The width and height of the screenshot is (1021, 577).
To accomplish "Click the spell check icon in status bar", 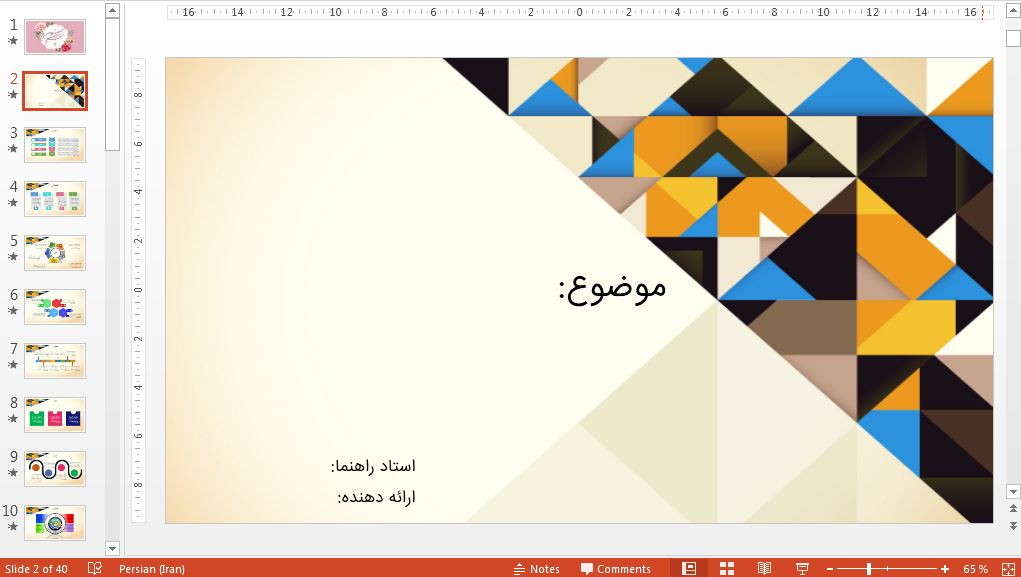I will coord(95,568).
